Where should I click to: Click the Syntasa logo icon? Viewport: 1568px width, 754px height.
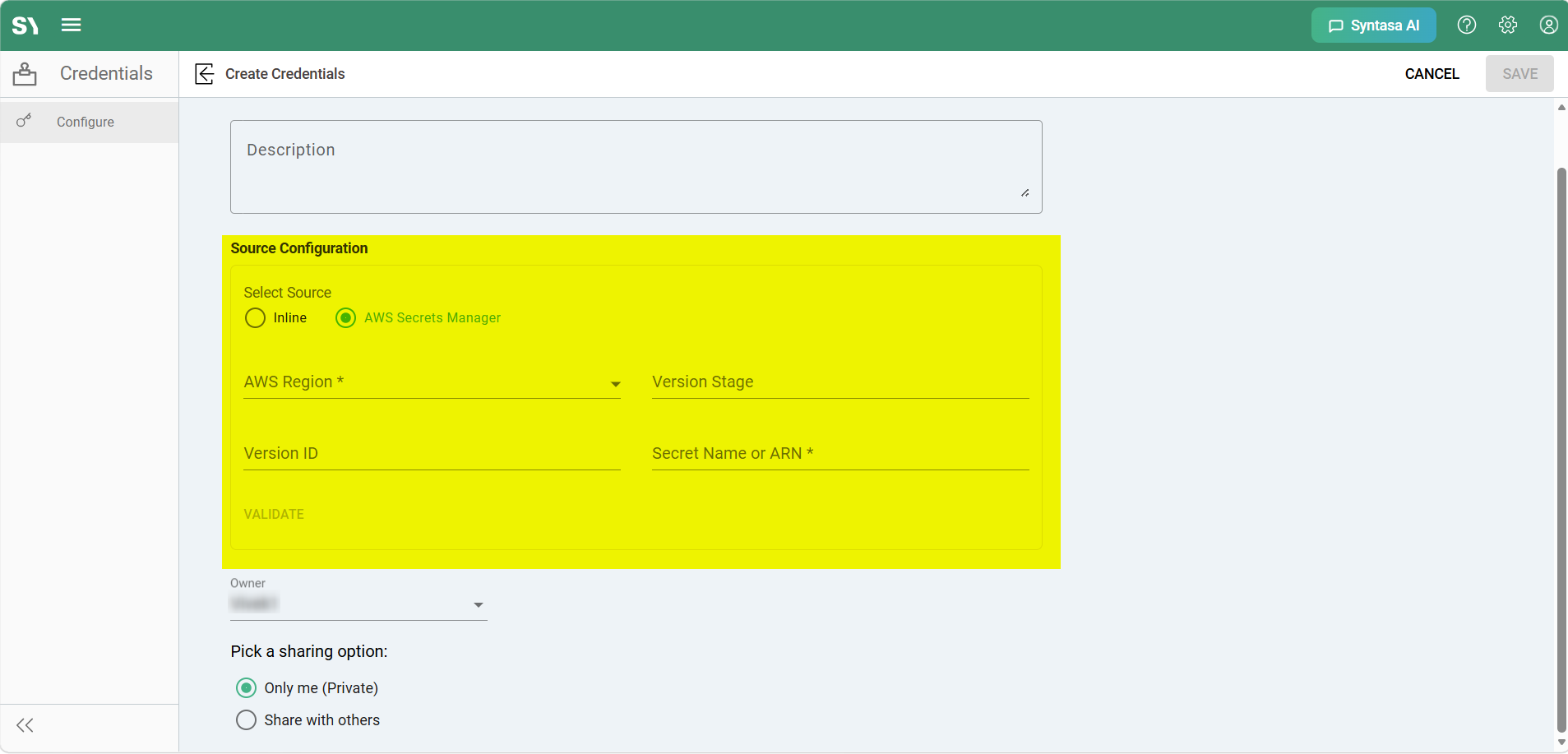(x=25, y=25)
